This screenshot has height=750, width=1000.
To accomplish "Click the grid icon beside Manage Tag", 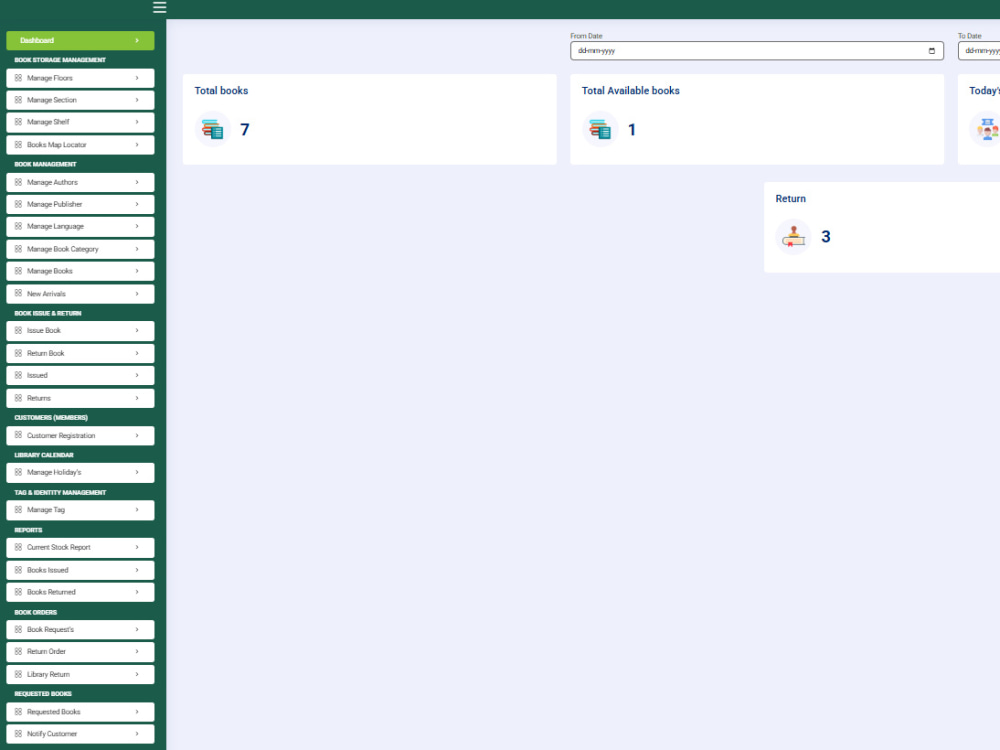I will click(18, 510).
